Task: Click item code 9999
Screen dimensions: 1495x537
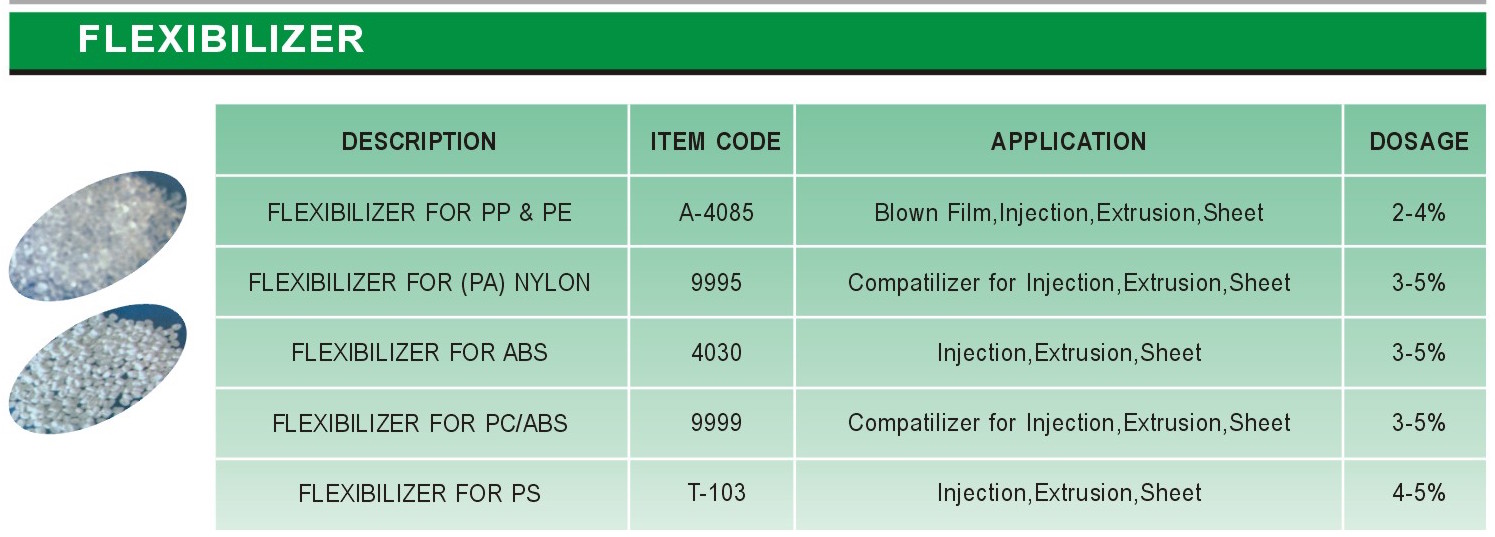Action: (x=716, y=423)
